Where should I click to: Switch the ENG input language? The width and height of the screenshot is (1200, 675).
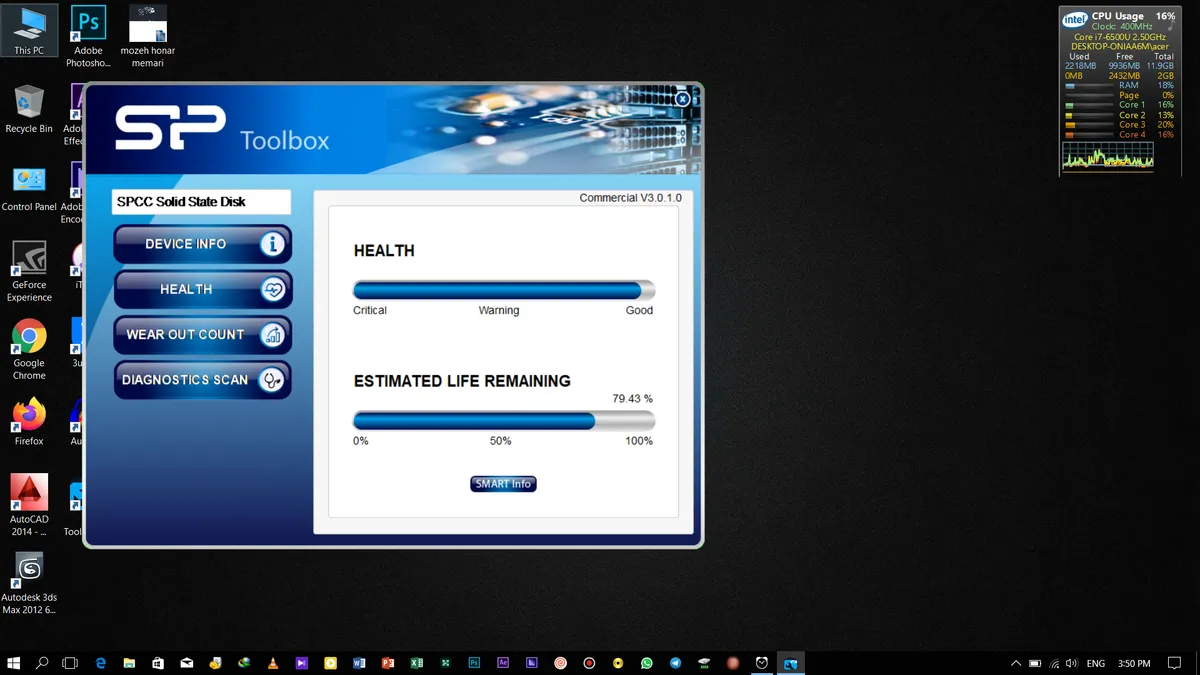(x=1096, y=663)
